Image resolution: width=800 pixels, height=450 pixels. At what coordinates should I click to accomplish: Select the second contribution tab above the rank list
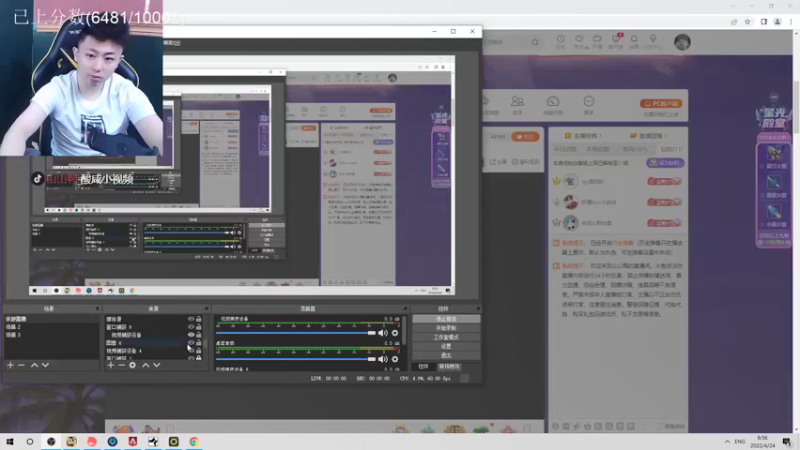[598, 149]
